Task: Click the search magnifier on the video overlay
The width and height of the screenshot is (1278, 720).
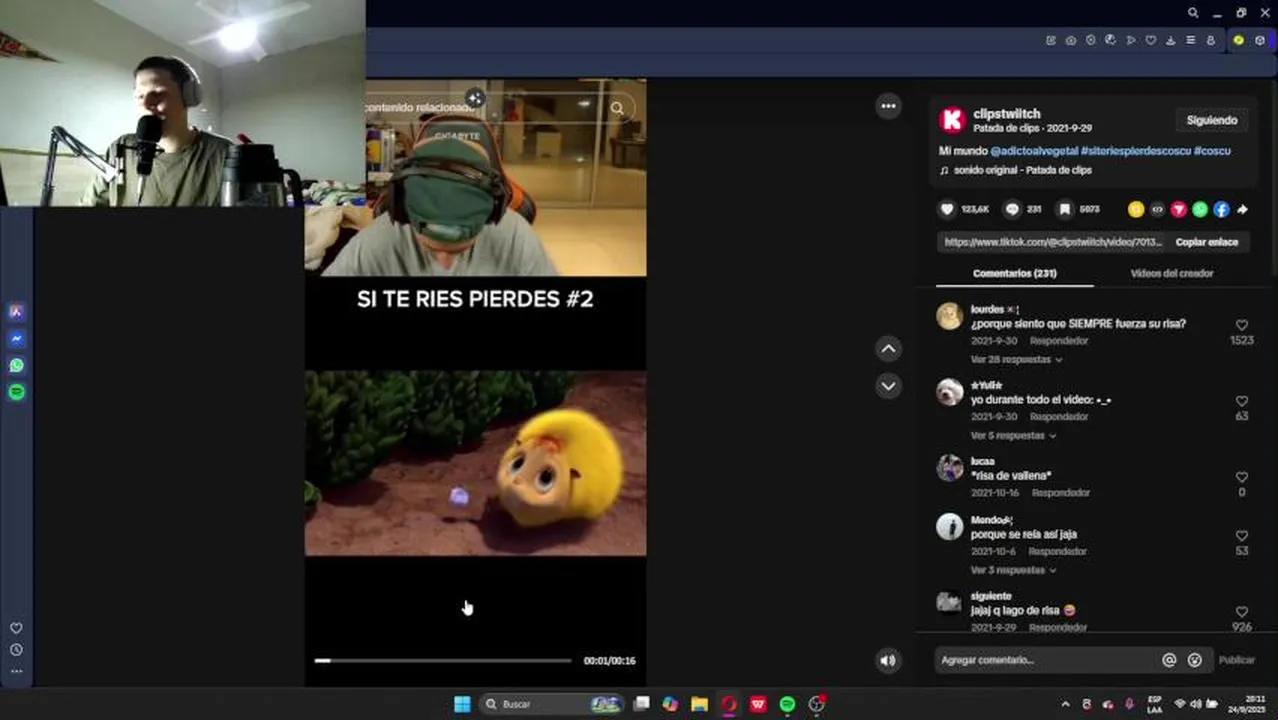Action: tap(618, 108)
